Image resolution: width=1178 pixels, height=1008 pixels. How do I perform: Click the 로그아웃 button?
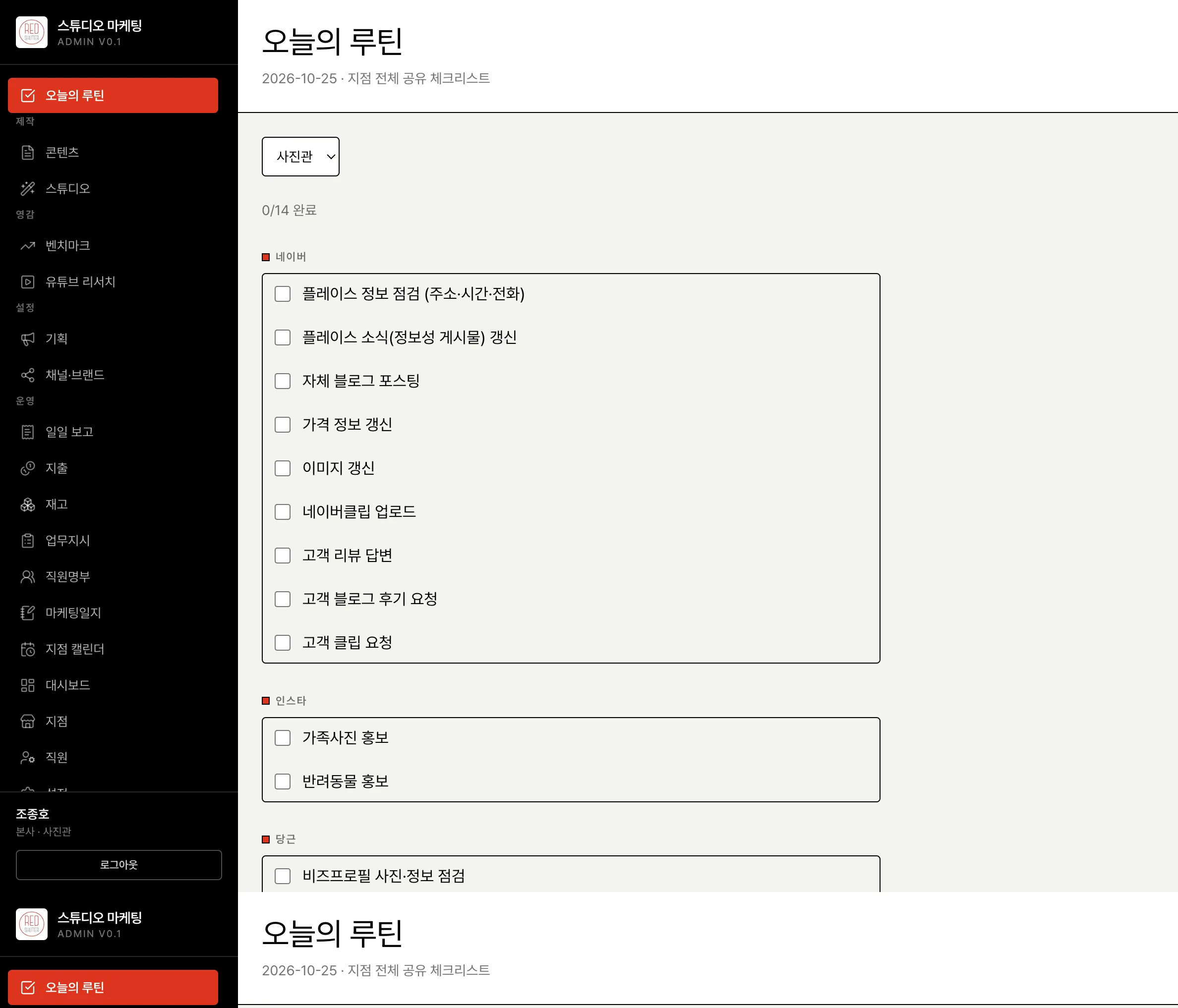[119, 865]
